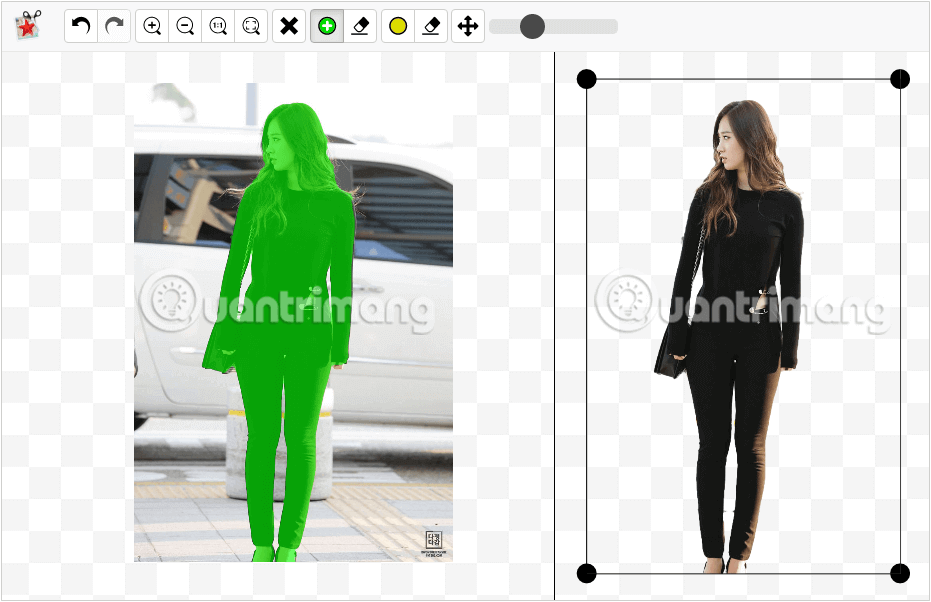Toggle the eraser beside the green marker
This screenshot has height=602, width=931.
tap(360, 26)
